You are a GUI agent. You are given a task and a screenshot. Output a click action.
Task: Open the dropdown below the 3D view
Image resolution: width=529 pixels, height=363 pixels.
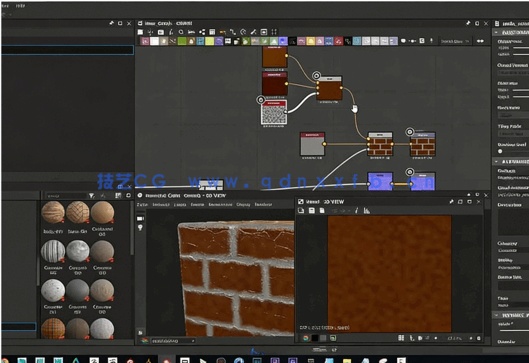coord(173,341)
